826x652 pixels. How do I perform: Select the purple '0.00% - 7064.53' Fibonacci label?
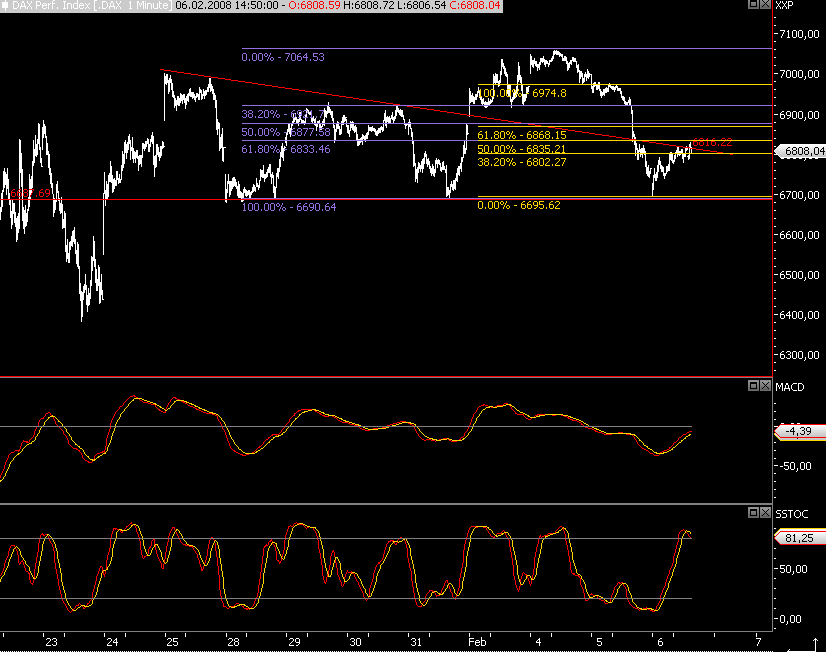(283, 57)
